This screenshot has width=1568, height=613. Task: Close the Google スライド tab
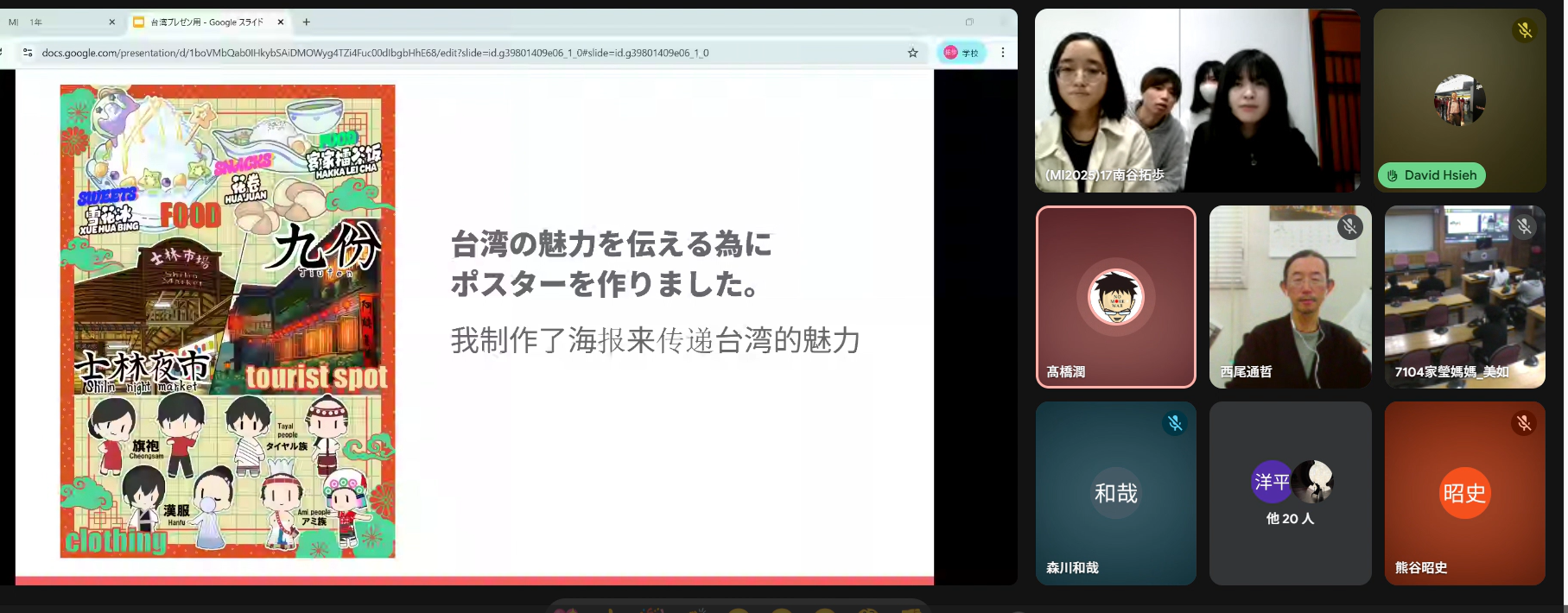click(x=281, y=22)
